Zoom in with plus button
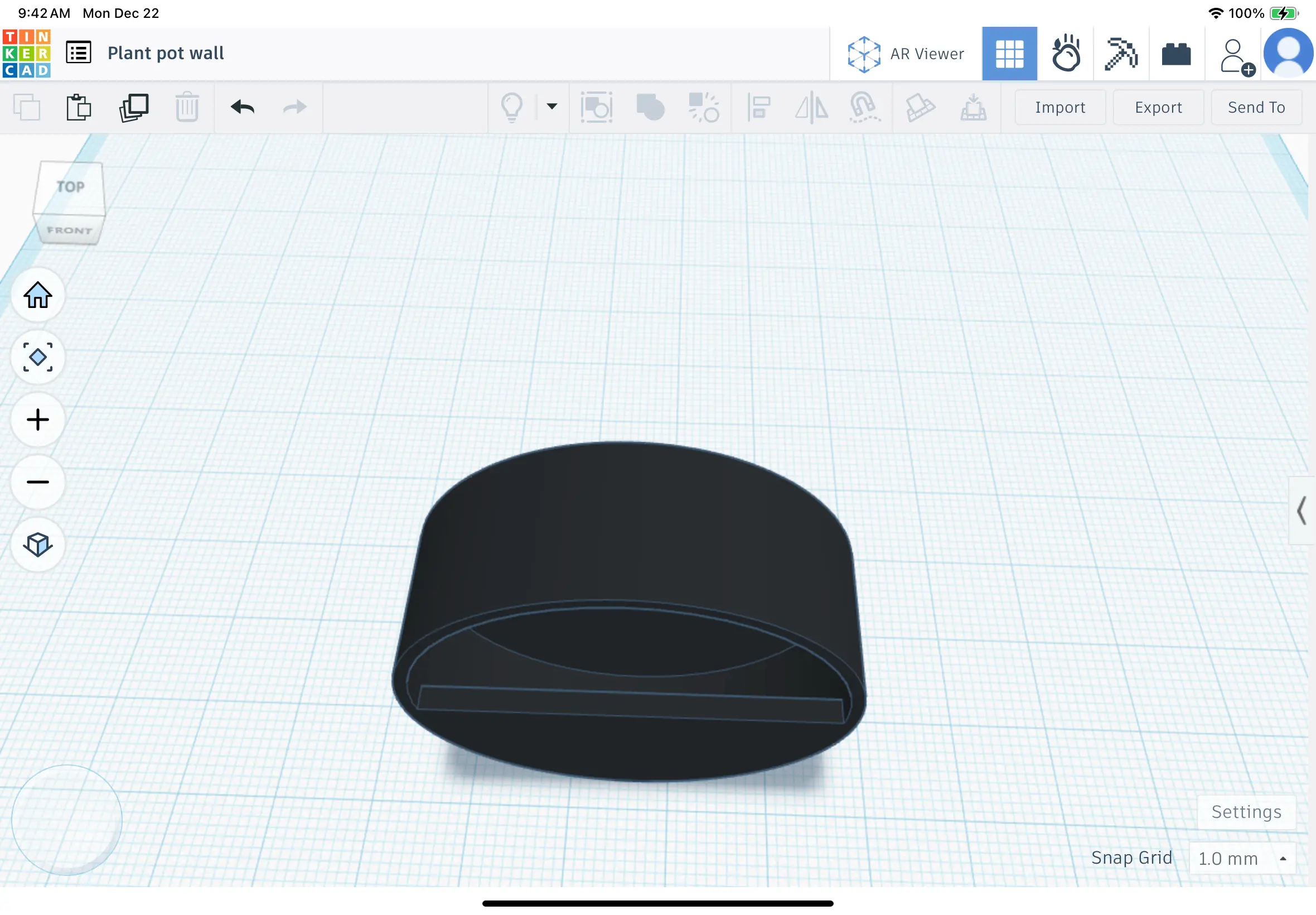1316x915 pixels. pos(38,420)
